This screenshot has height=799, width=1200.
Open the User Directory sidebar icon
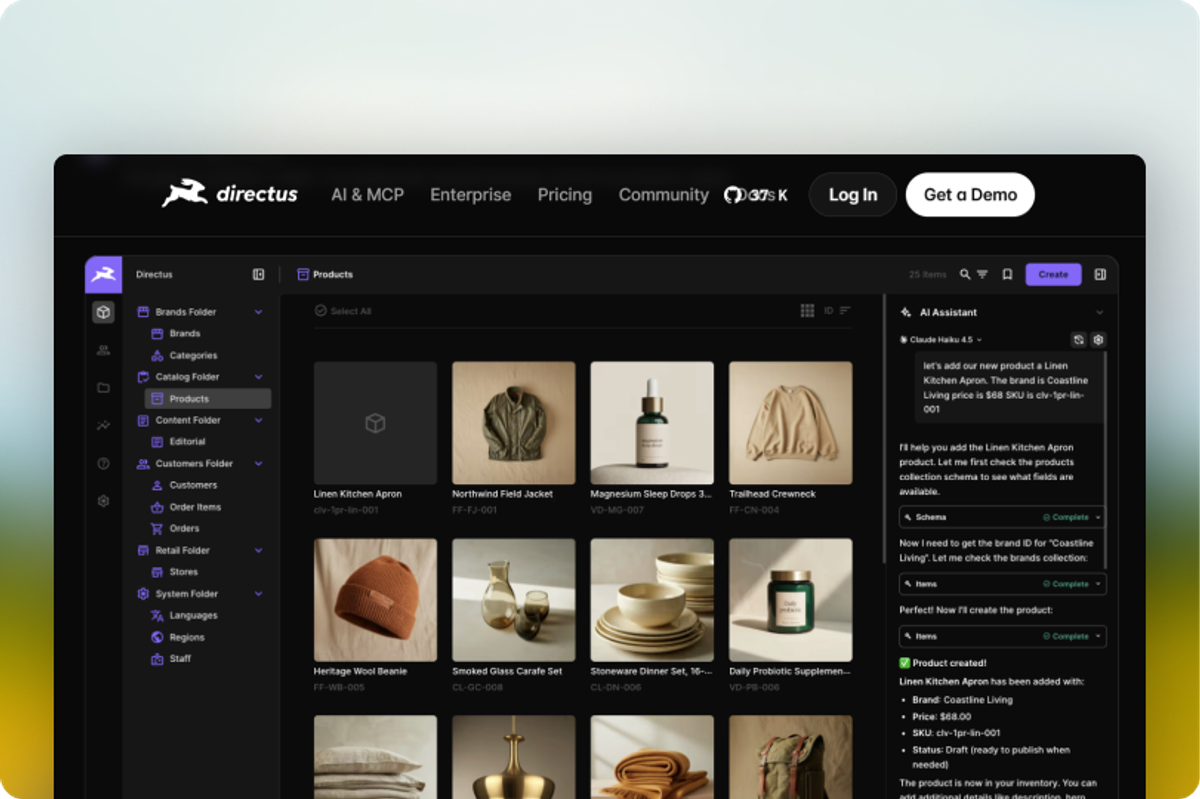(x=103, y=350)
